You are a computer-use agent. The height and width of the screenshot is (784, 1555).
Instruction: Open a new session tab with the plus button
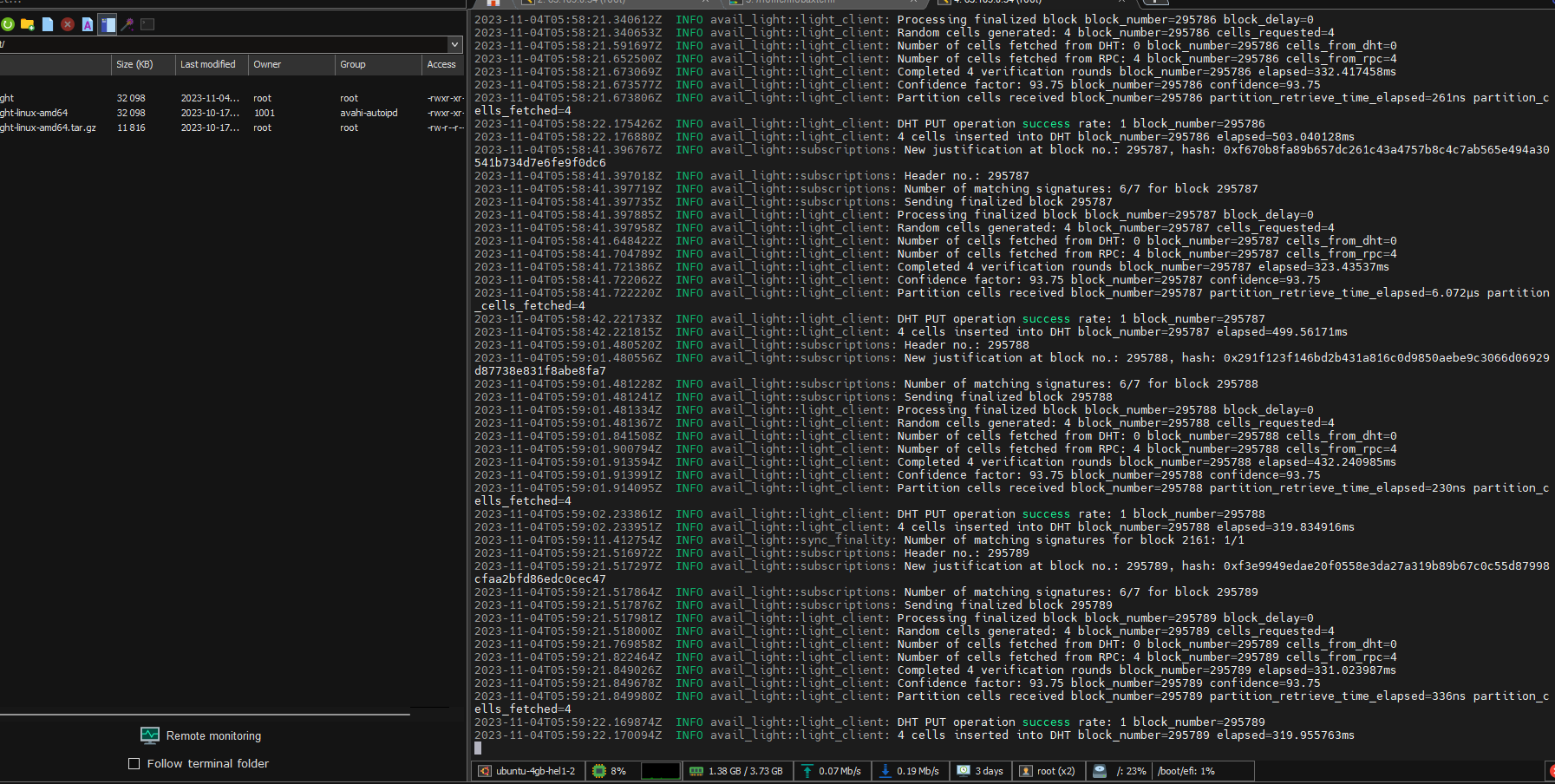1154,3
